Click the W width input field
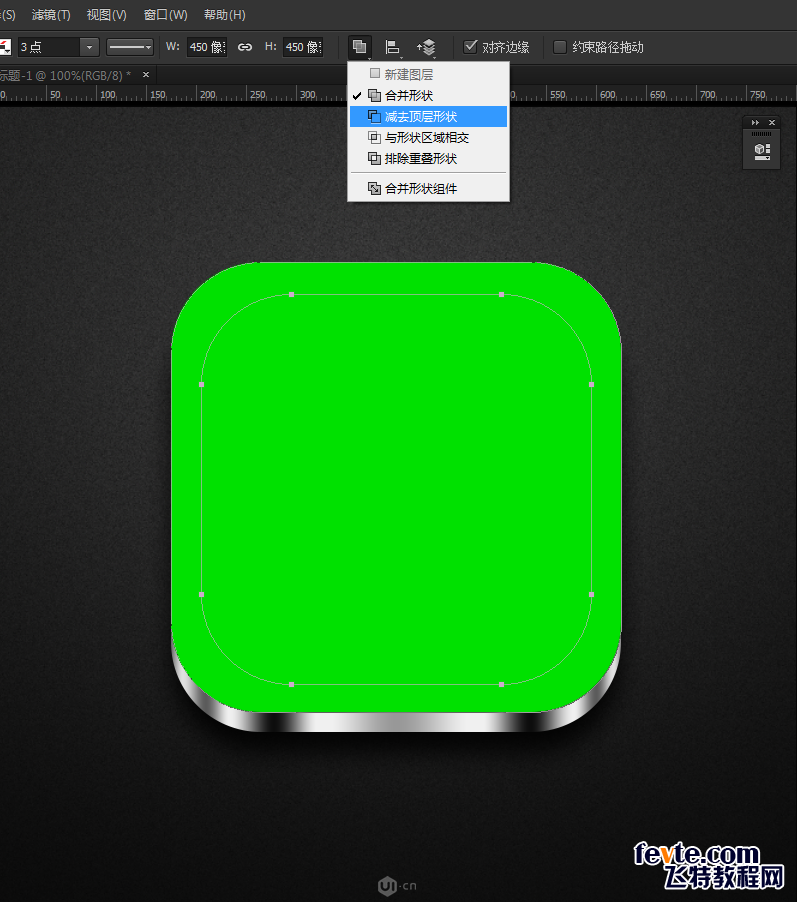The width and height of the screenshot is (797, 902). (206, 47)
